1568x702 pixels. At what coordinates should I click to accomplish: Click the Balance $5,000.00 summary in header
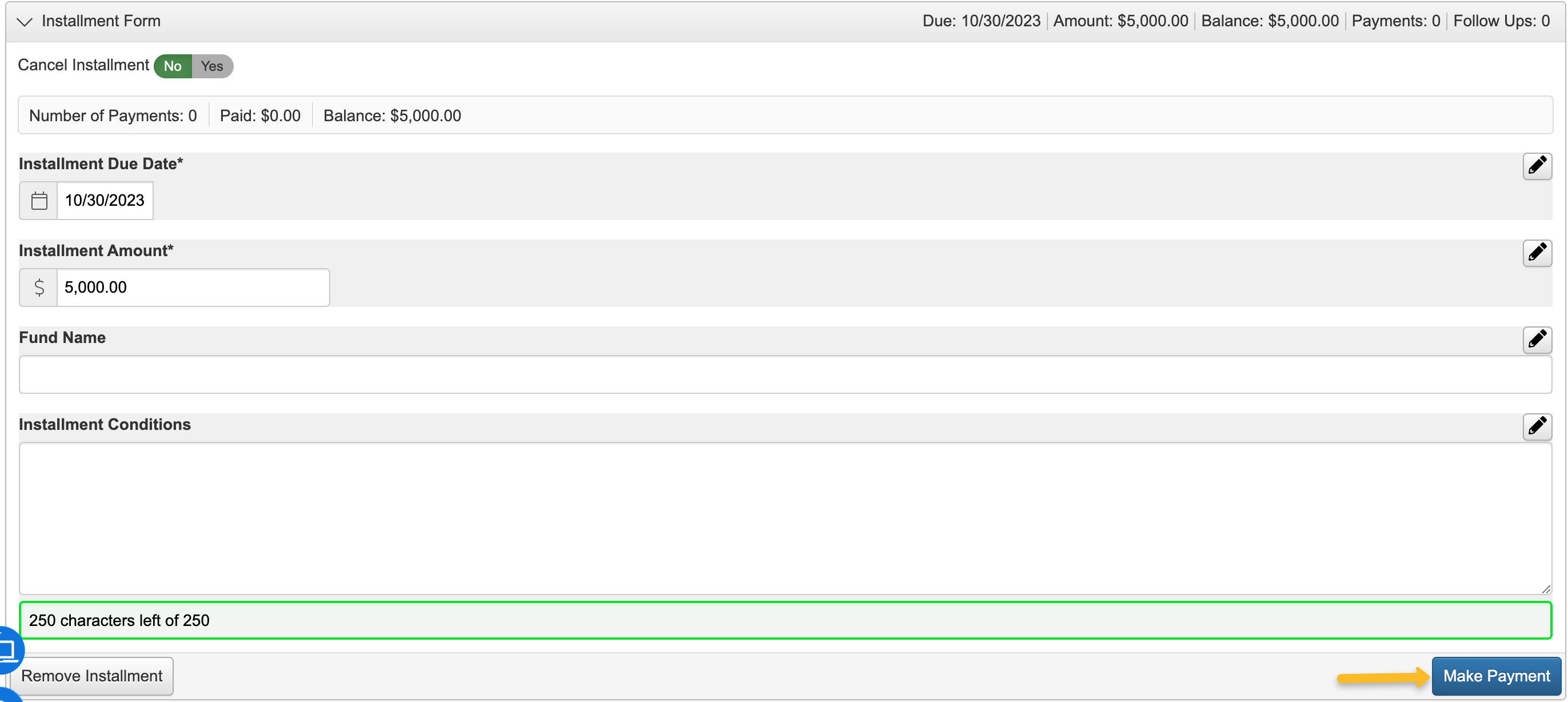[x=1270, y=21]
